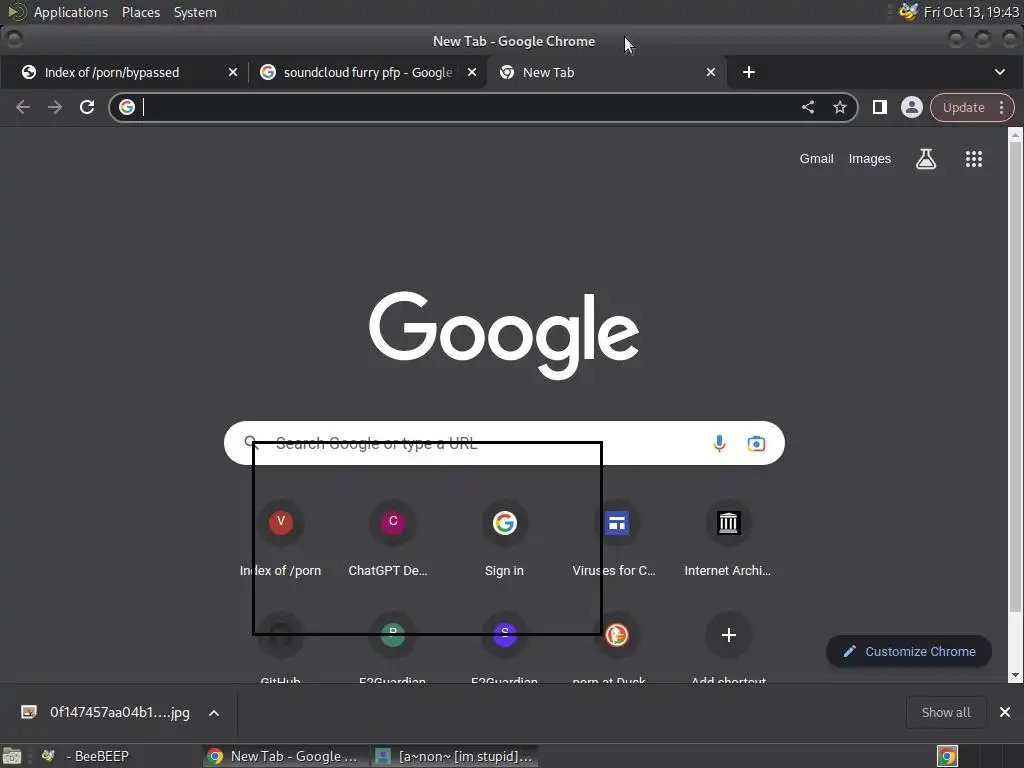This screenshot has height=768, width=1024.
Task: Open a new tab with plus button
Action: click(x=749, y=72)
